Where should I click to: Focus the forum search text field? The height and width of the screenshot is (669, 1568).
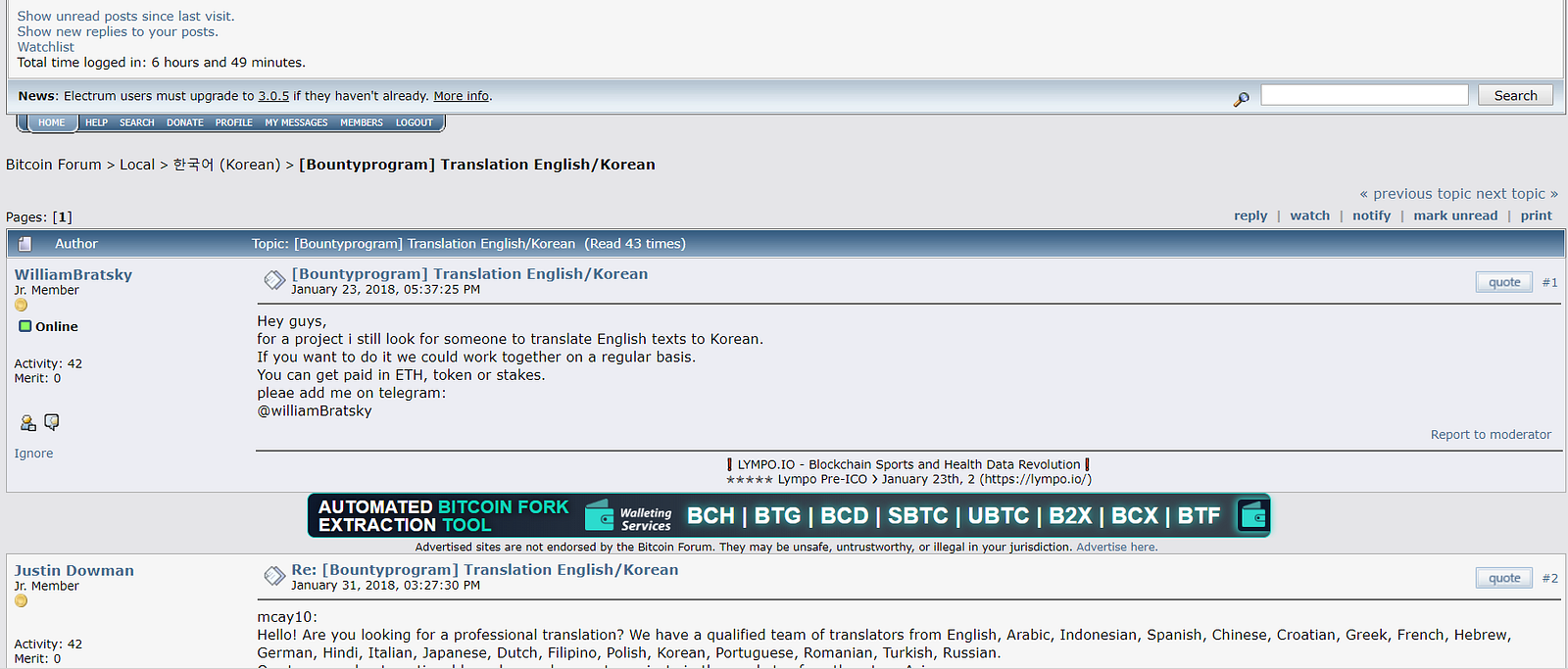(x=1364, y=95)
